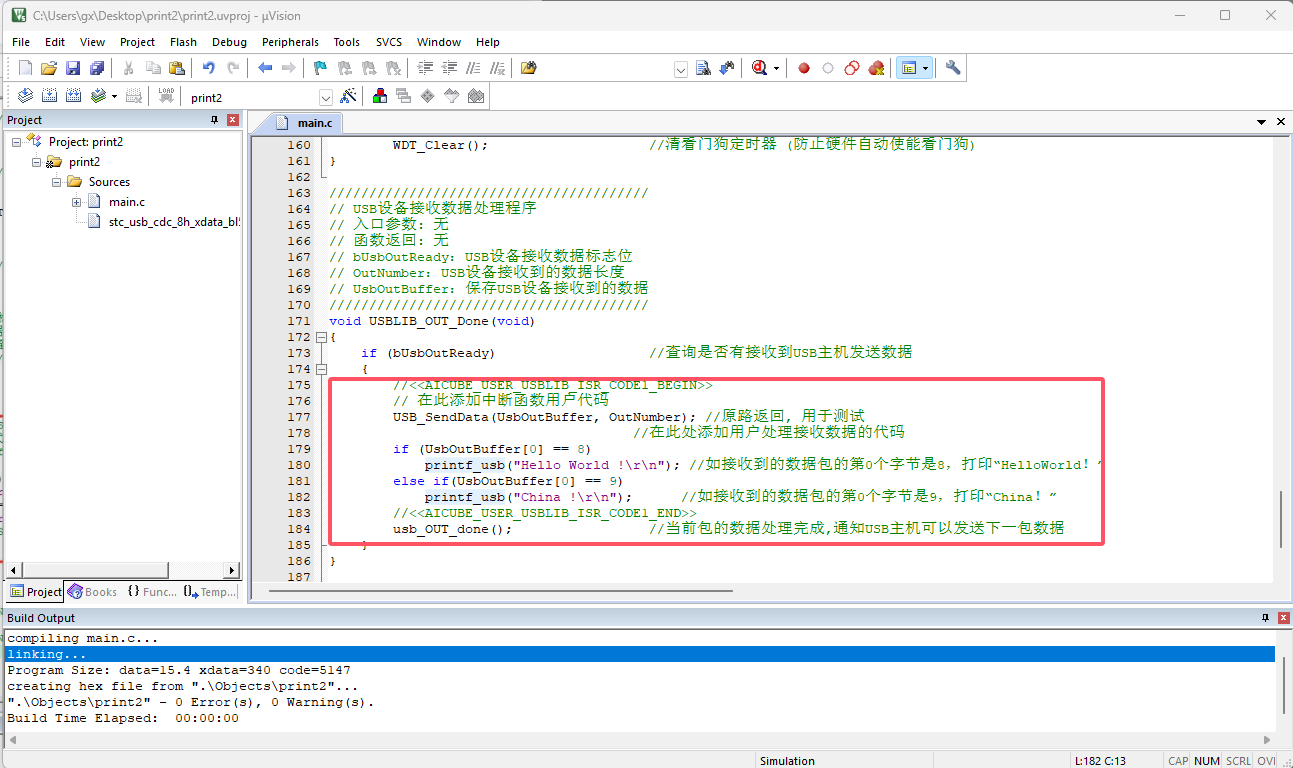
Task: Collapse code fold at line 174
Action: coord(321,369)
